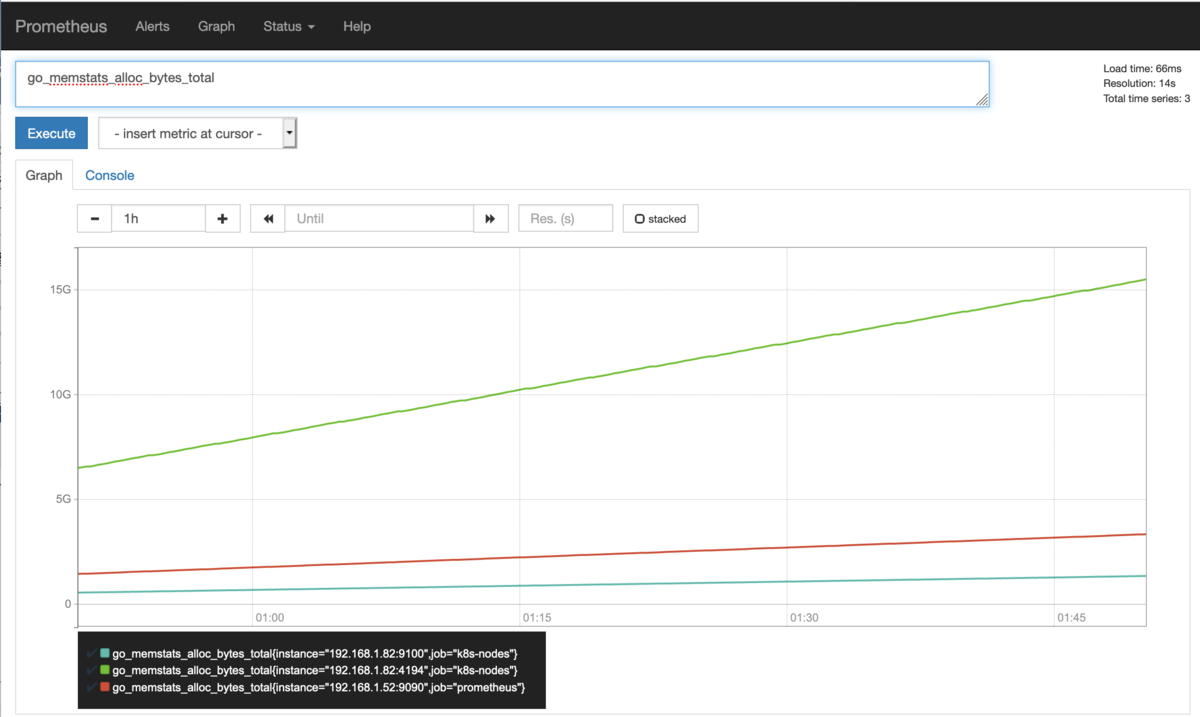Click the Prometheus brand logo text
The image size is (1200, 717).
pyautogui.click(x=61, y=27)
